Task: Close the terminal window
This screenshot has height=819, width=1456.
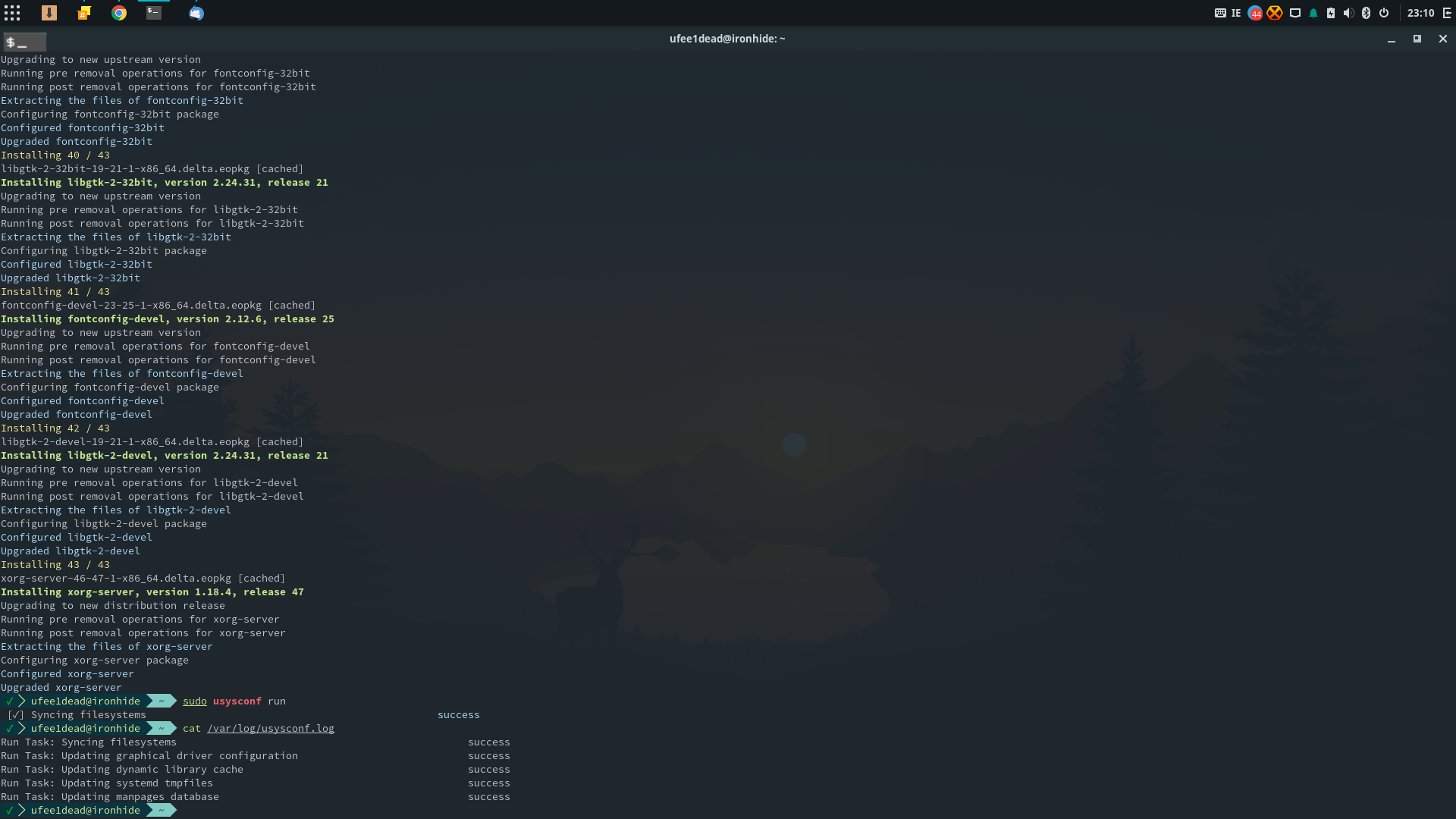Action: tap(1443, 39)
